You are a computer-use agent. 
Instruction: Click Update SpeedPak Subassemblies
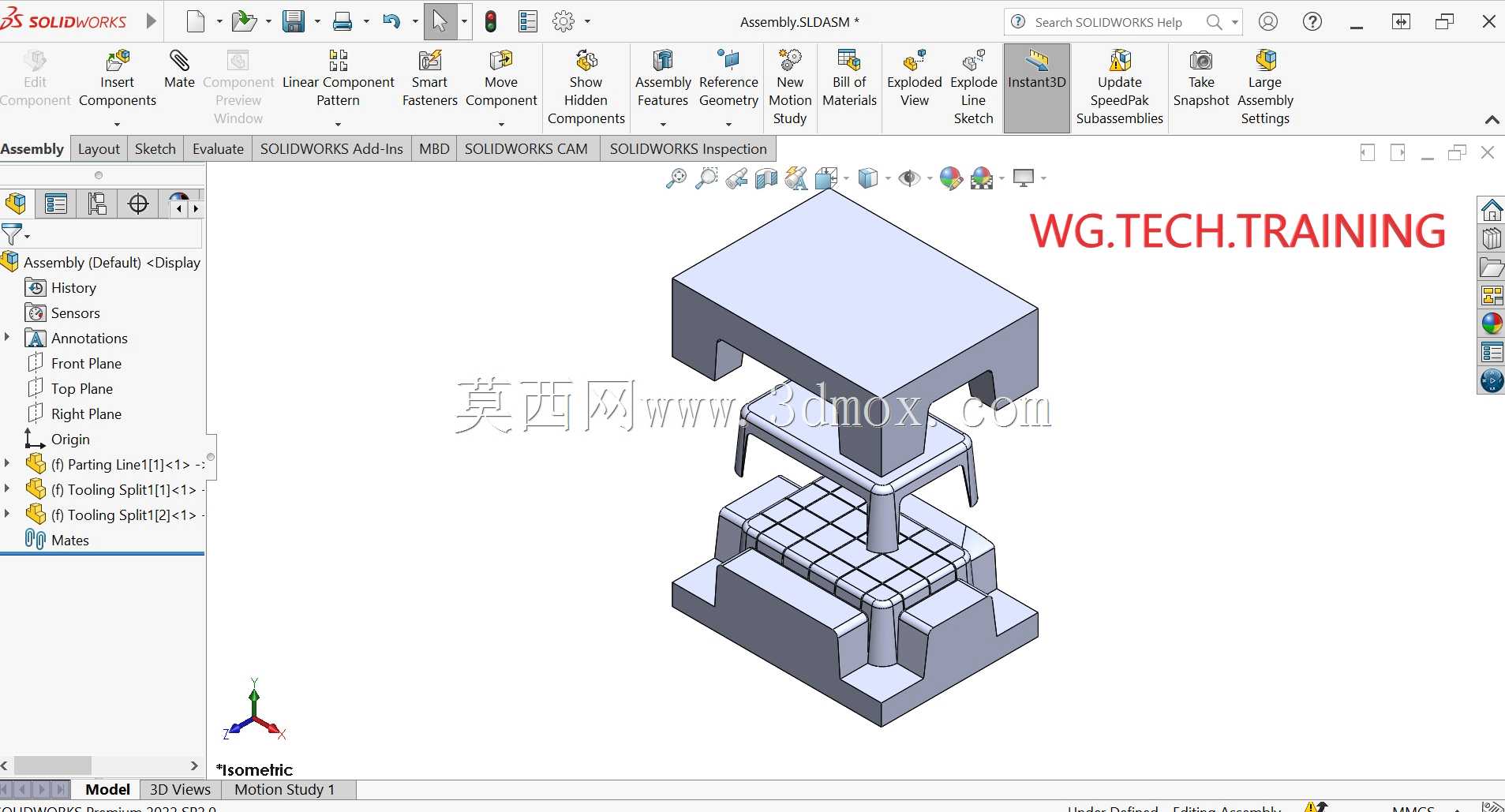pyautogui.click(x=1119, y=88)
